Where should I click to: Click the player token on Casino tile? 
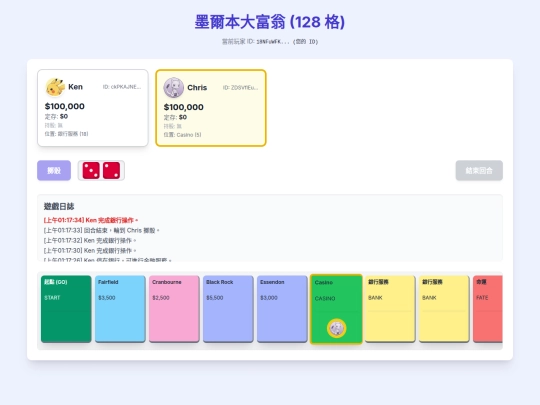pyautogui.click(x=336, y=328)
